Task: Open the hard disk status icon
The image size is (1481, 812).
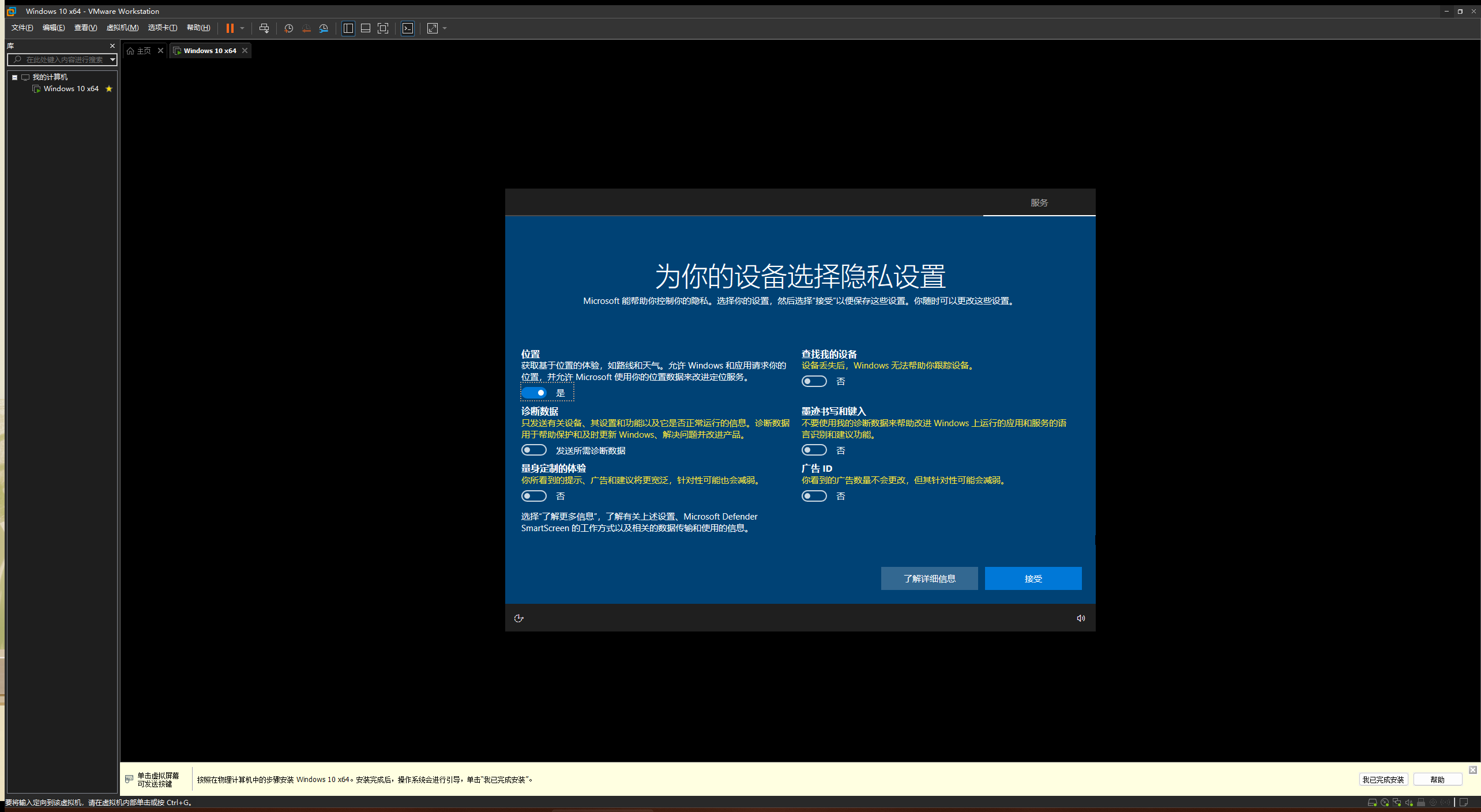Action: click(1373, 802)
